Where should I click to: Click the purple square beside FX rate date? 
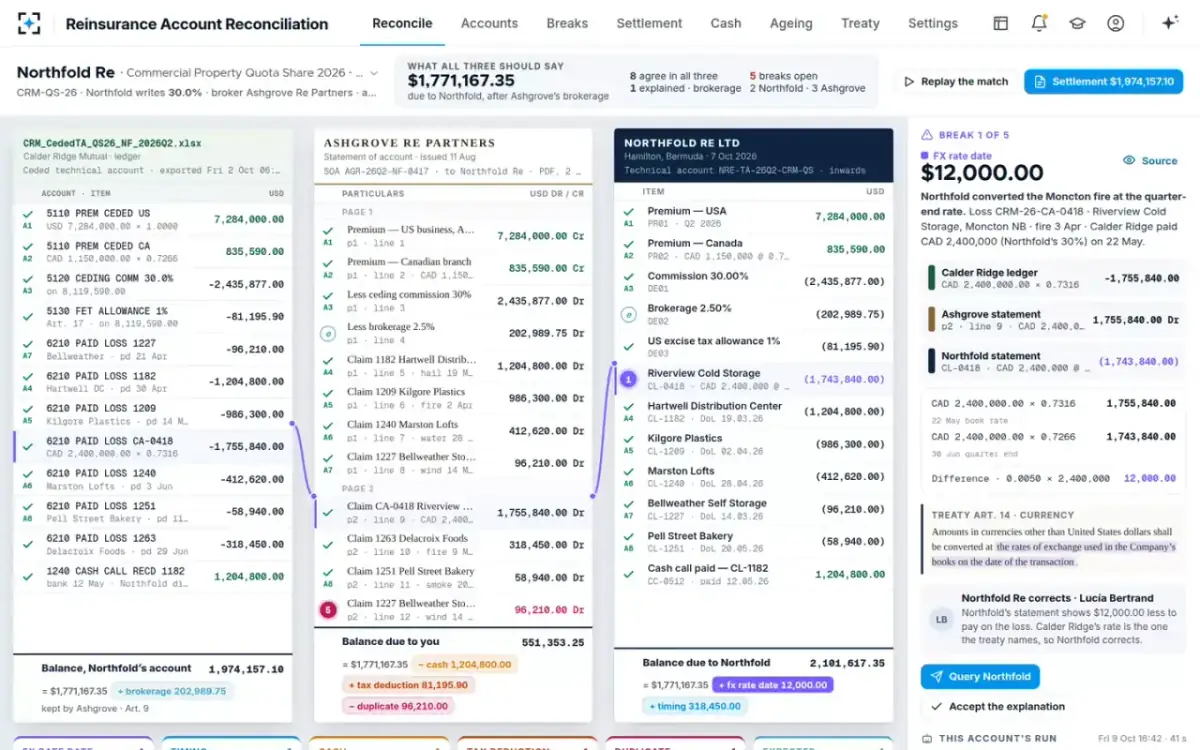(x=925, y=156)
